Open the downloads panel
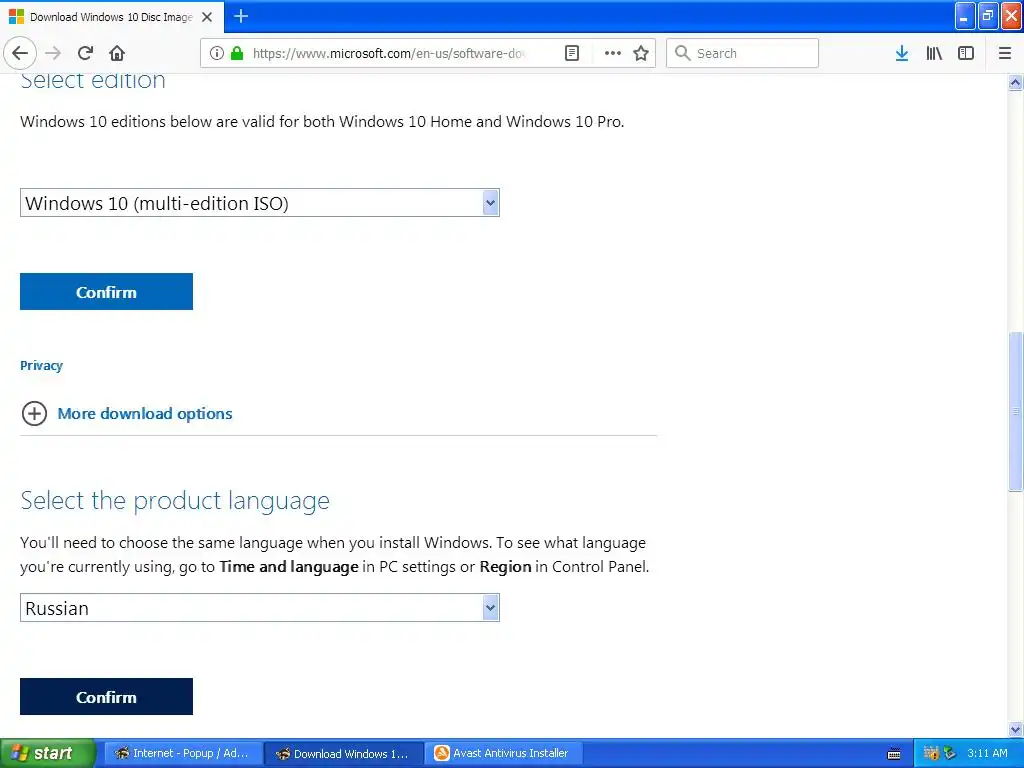This screenshot has height=768, width=1024. point(902,53)
